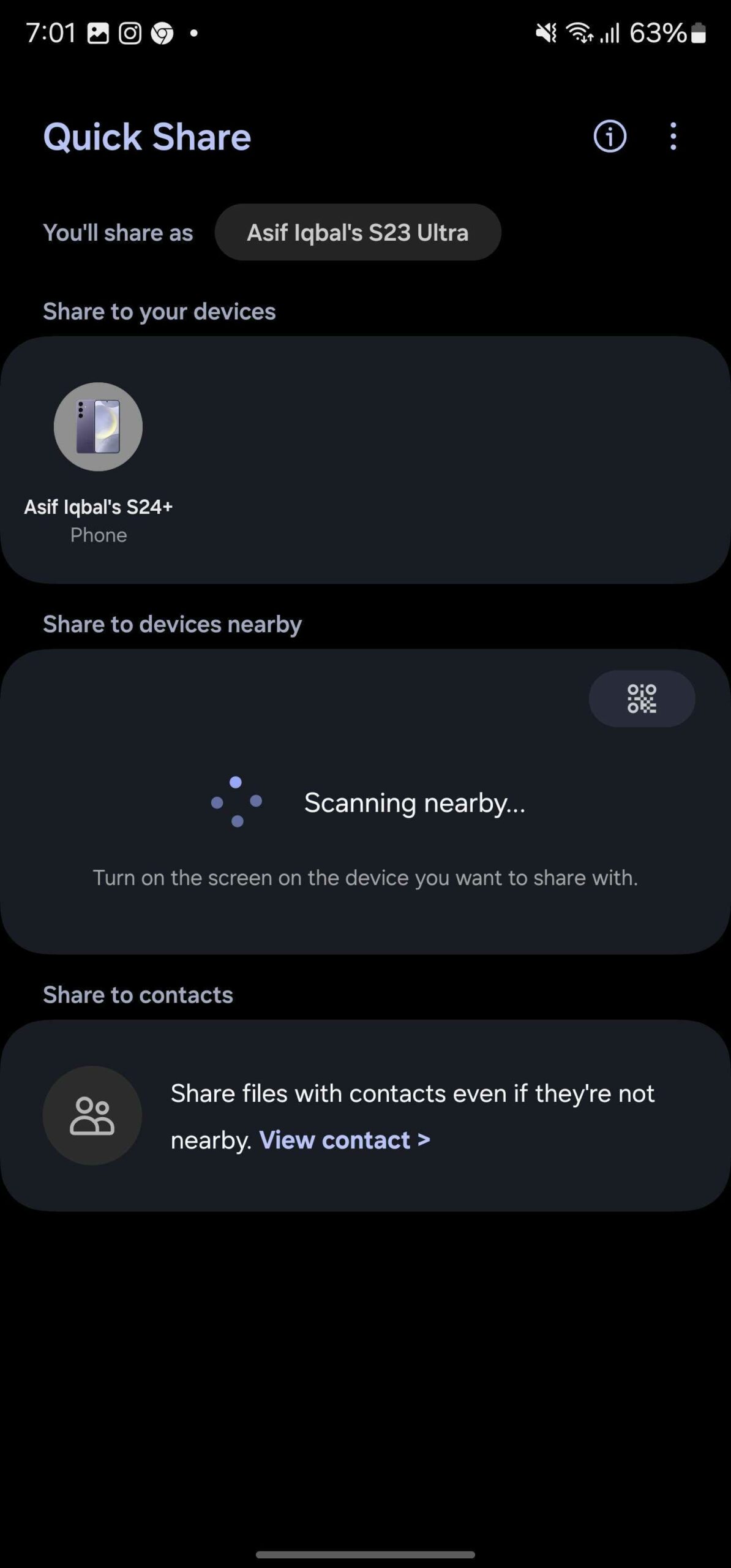The image size is (731, 1568).
Task: Open the three-dot more options menu
Action: click(673, 136)
